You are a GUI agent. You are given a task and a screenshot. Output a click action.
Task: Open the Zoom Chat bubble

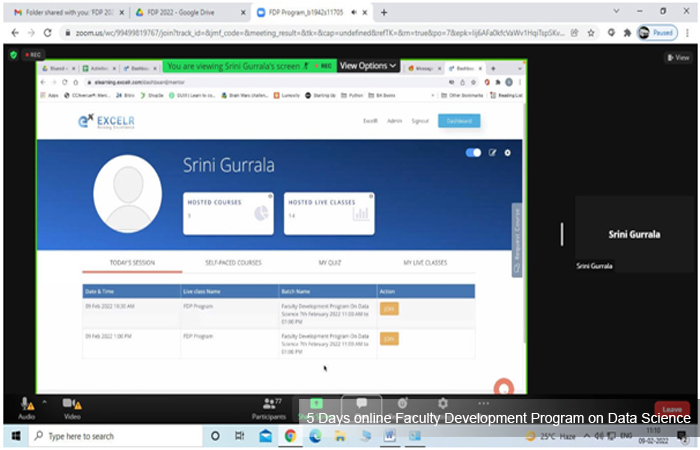(x=362, y=403)
